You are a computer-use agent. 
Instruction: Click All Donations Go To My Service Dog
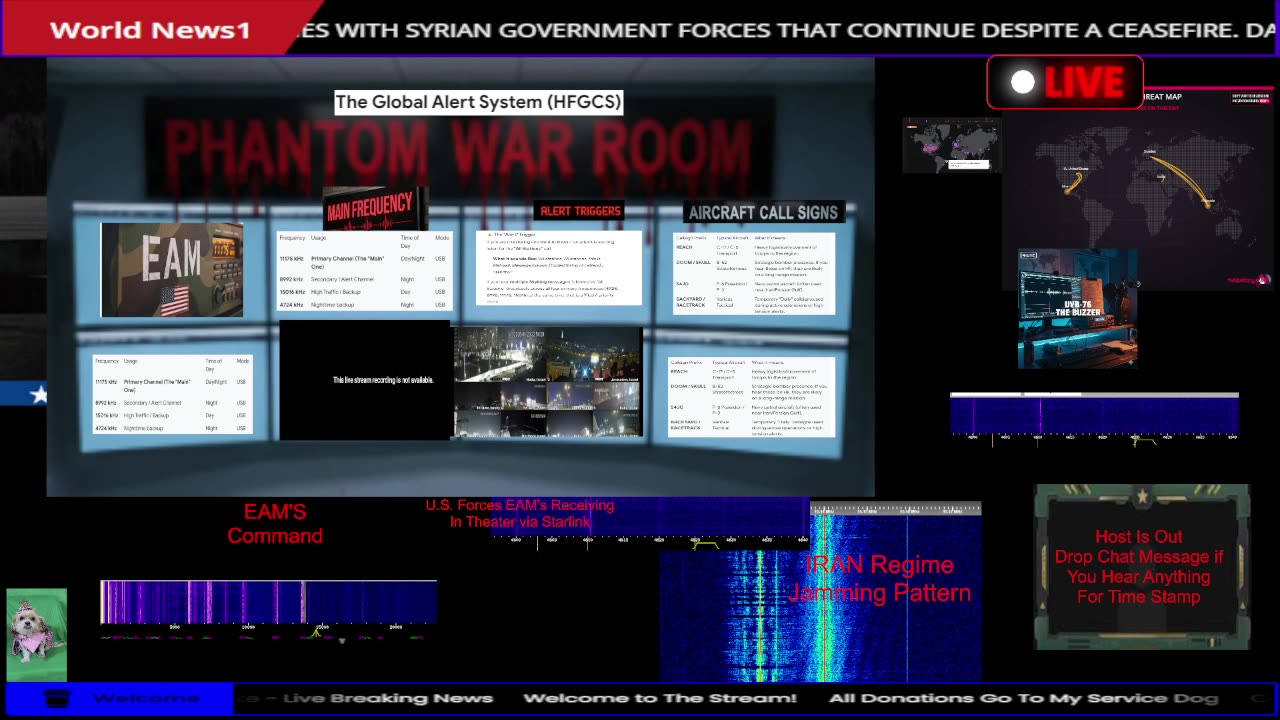tap(1024, 698)
